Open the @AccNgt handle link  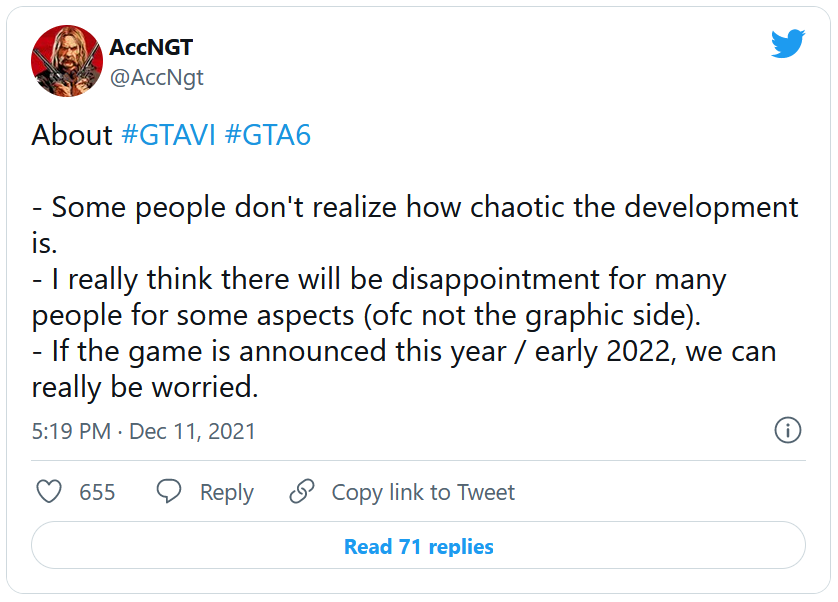[156, 77]
